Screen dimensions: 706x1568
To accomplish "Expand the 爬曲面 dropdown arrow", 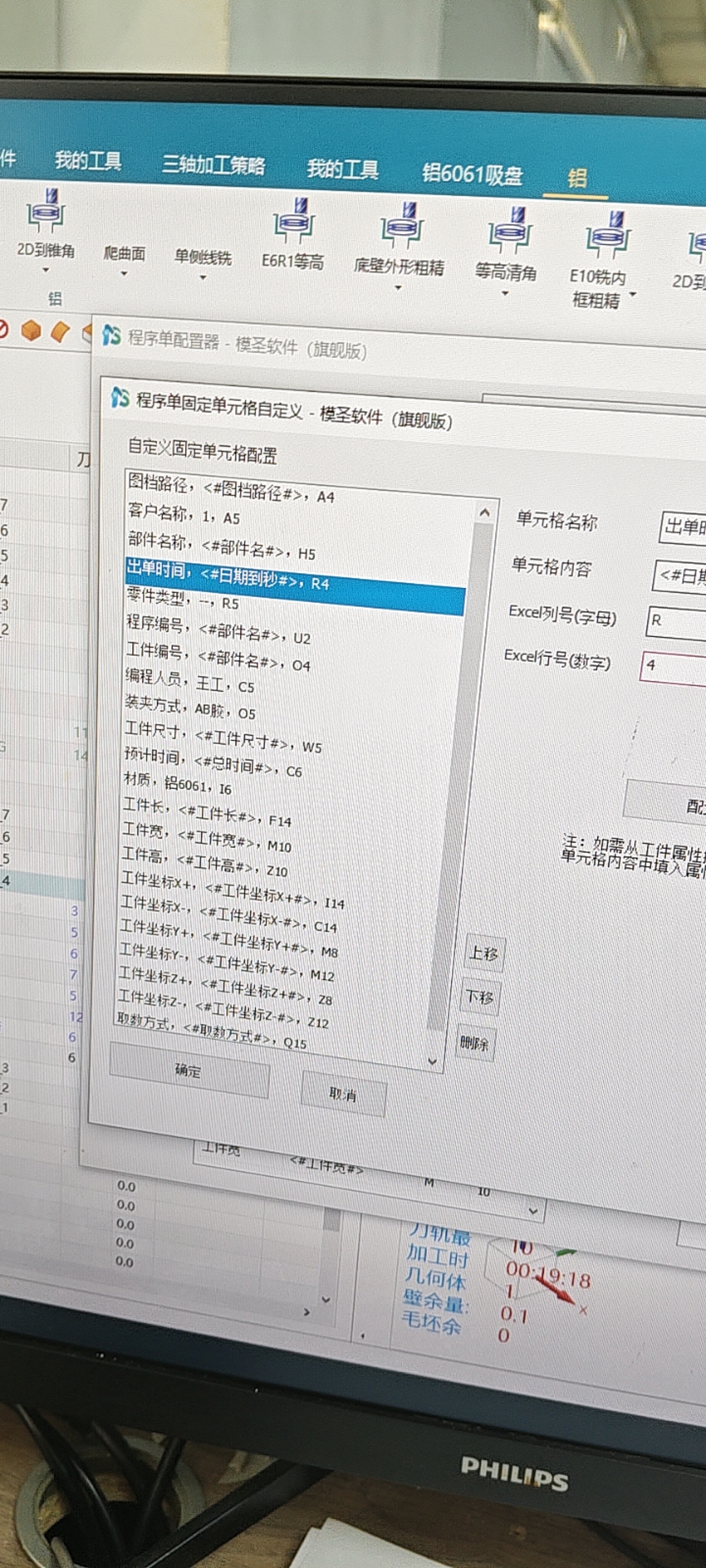I will (x=124, y=274).
